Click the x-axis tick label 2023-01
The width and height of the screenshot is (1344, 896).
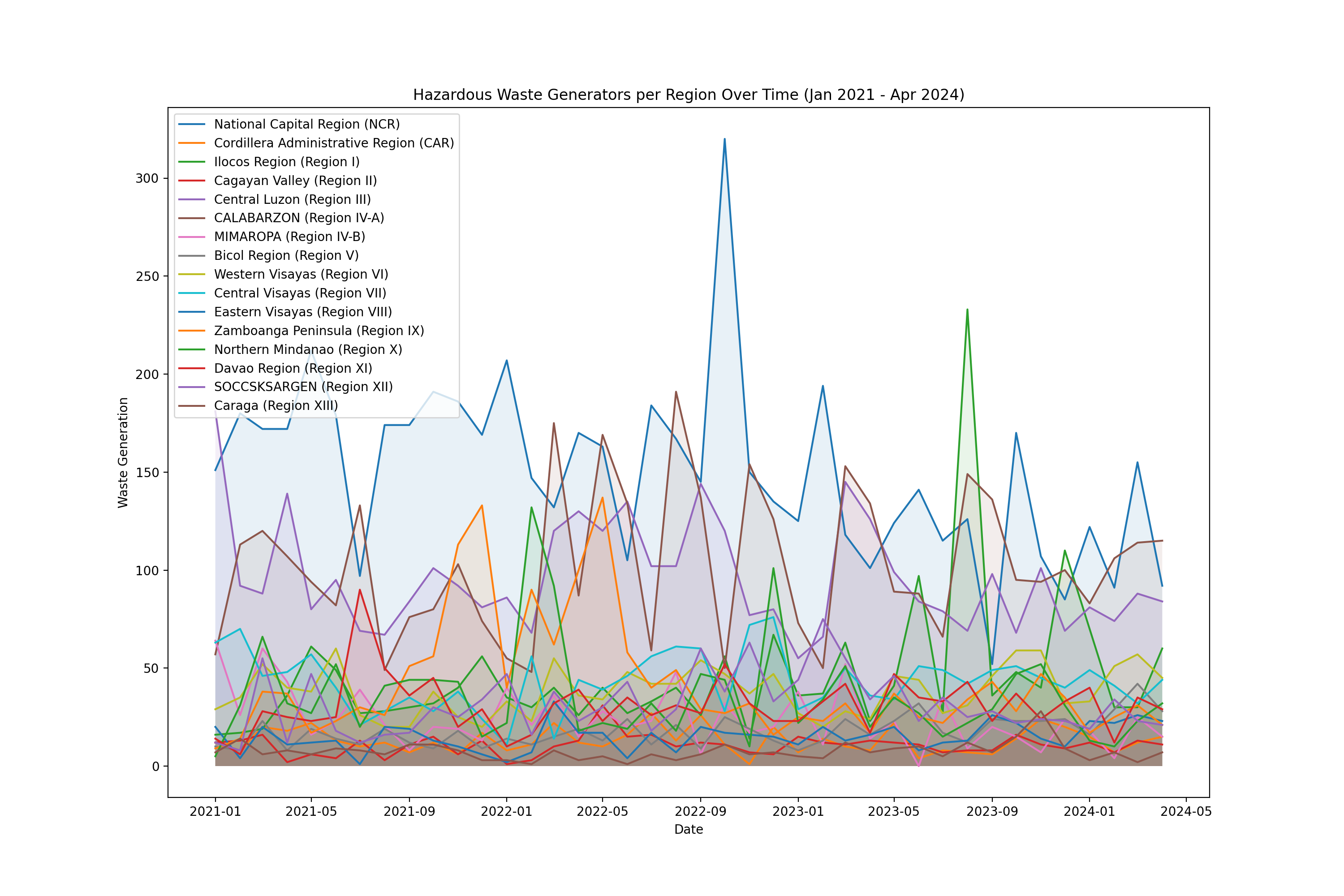point(798,811)
